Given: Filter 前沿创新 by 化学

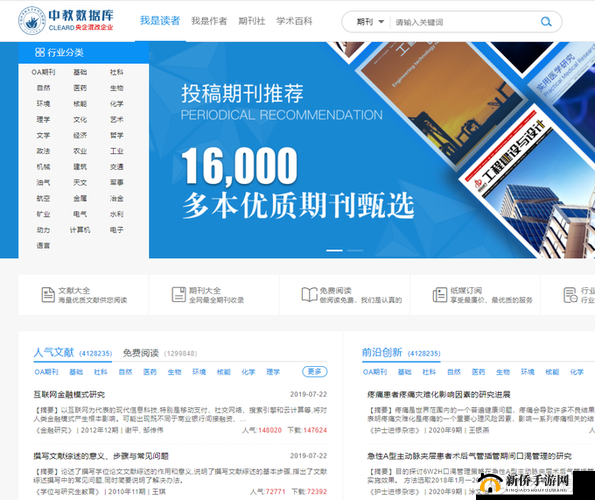Looking at the screenshot, I should [577, 372].
